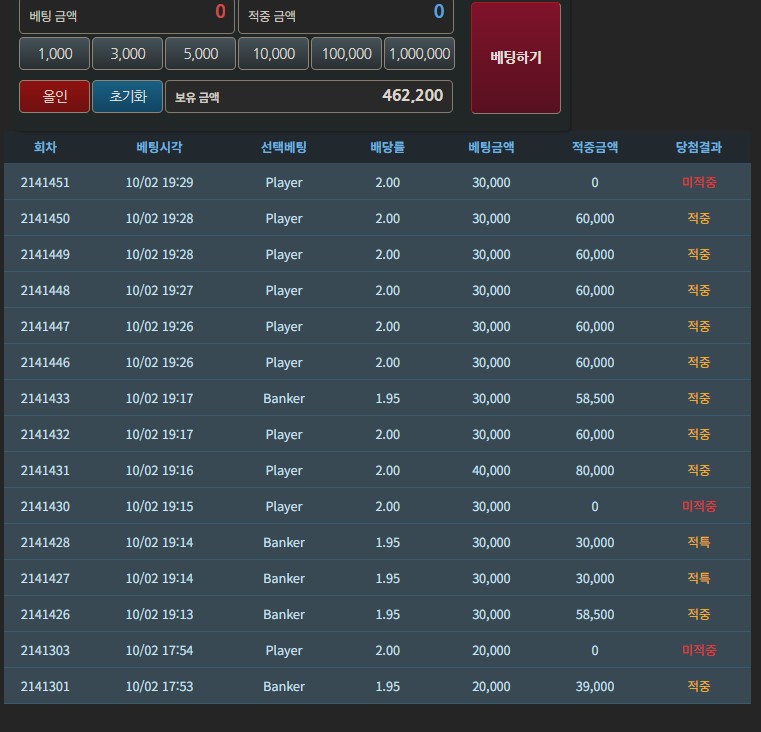Click 미적중 result in row 2141303
This screenshot has width=761, height=732.
[x=699, y=650]
